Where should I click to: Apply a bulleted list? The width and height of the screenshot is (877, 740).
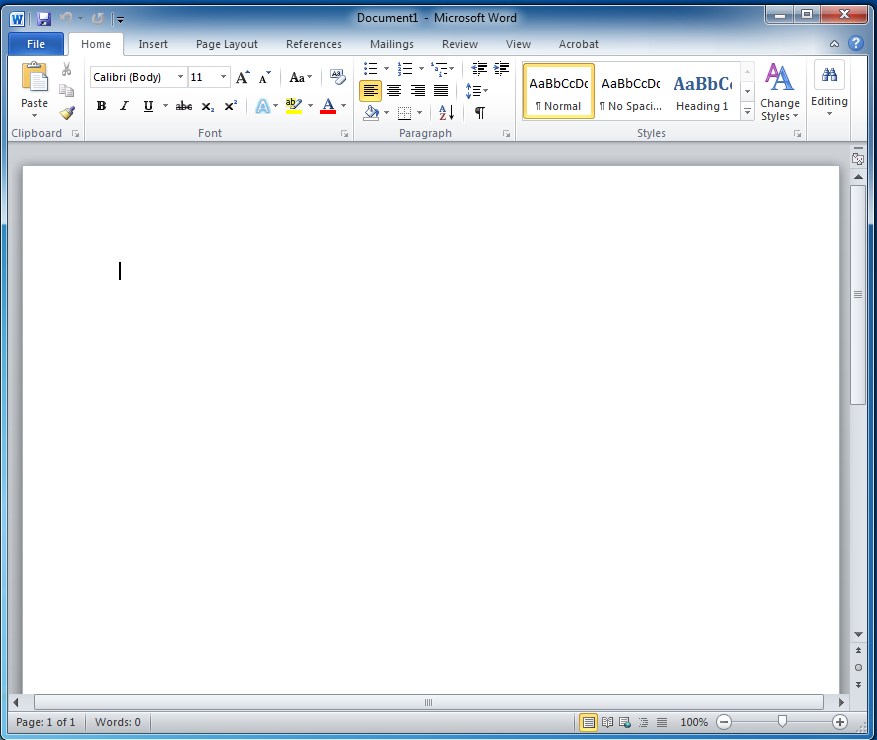(x=371, y=69)
